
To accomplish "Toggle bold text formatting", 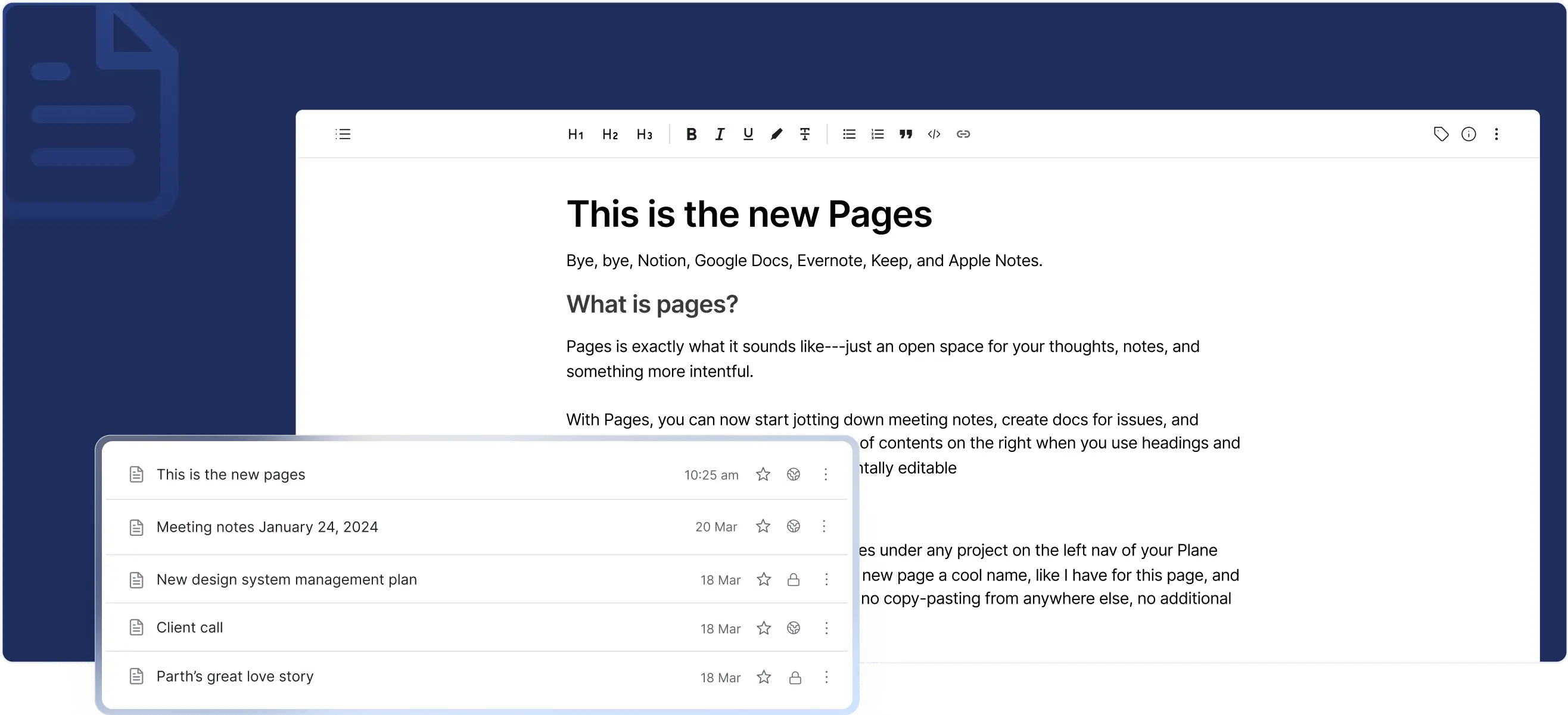I will (691, 135).
